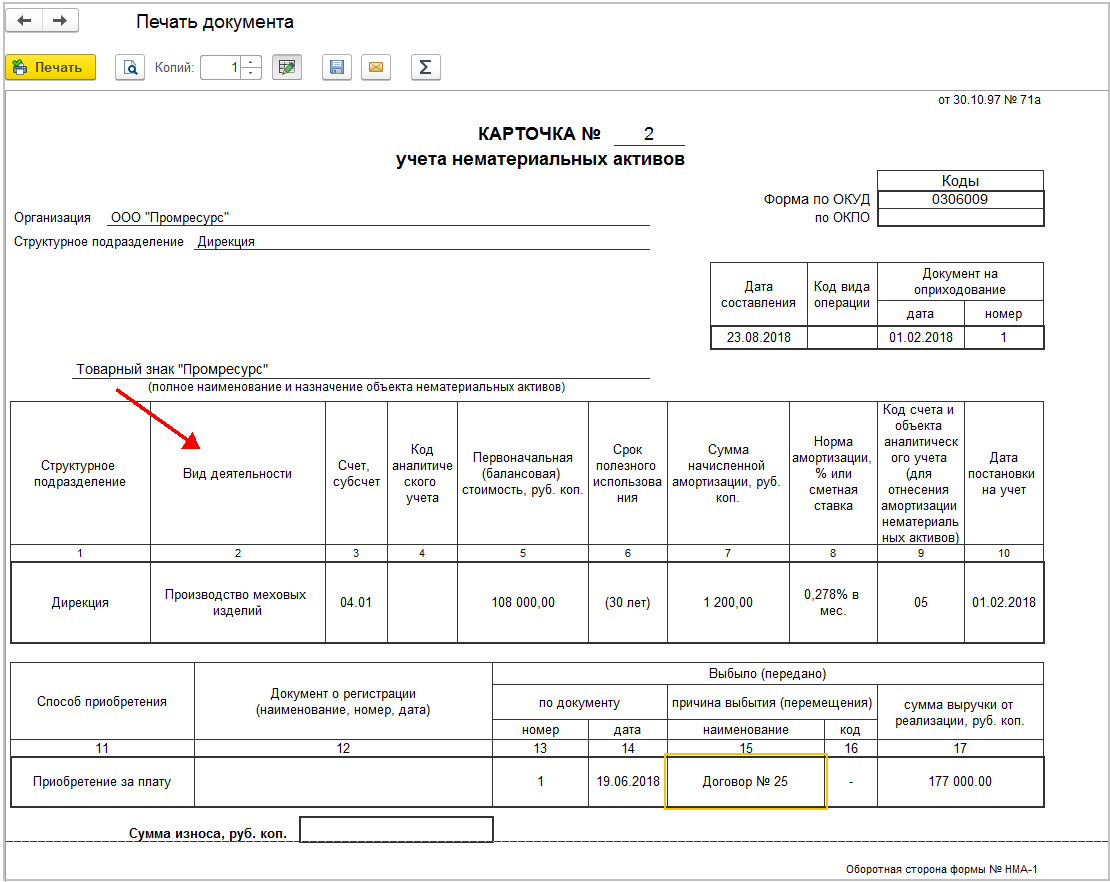Select the revenue amount 177 000.00
The height and width of the screenshot is (882, 1110).
pyautogui.click(x=960, y=781)
